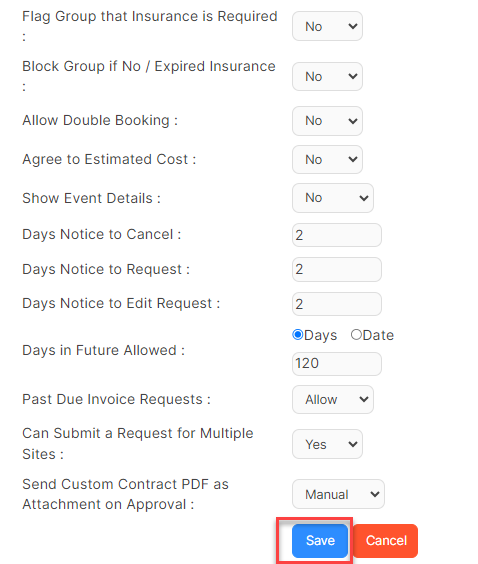Click the blue Save button
Image resolution: width=478 pixels, height=564 pixels.
click(x=320, y=541)
